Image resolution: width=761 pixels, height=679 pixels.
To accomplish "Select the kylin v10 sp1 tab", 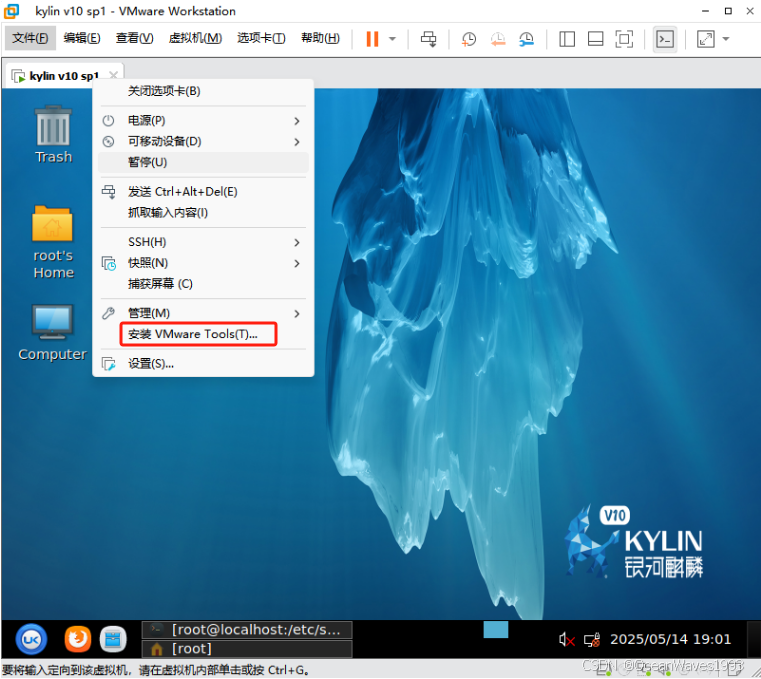I will point(63,76).
